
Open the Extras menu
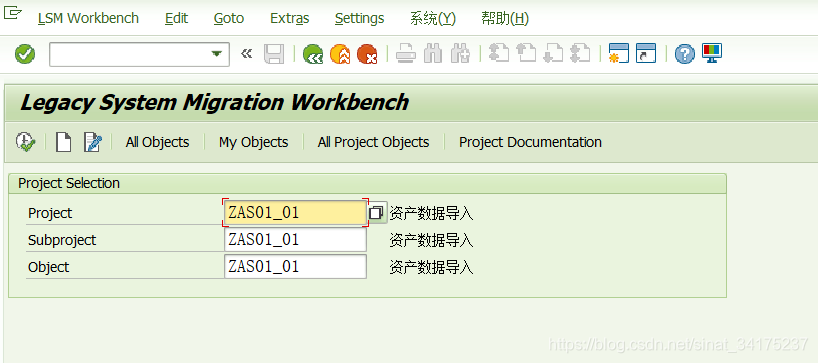pyautogui.click(x=290, y=18)
